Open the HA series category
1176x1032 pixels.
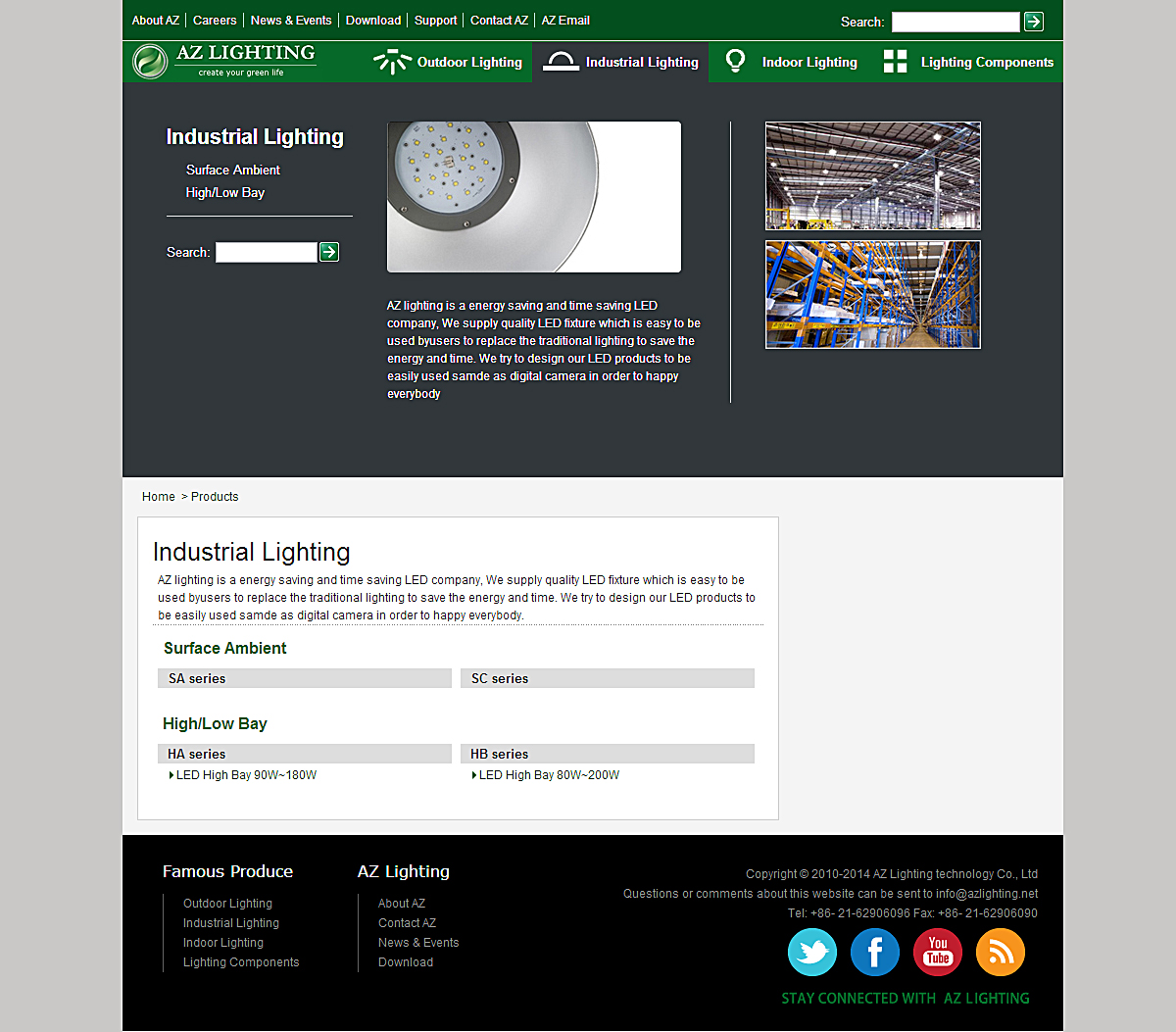coord(305,754)
